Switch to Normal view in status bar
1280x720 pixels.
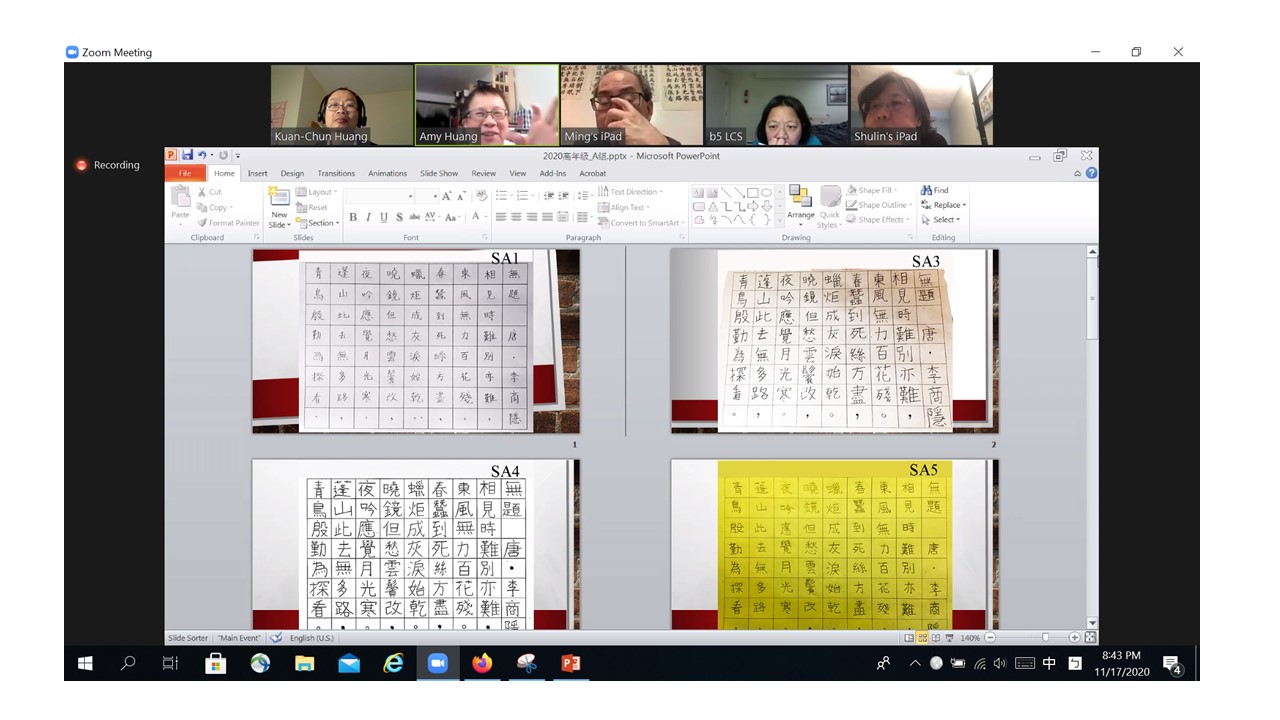tap(909, 638)
